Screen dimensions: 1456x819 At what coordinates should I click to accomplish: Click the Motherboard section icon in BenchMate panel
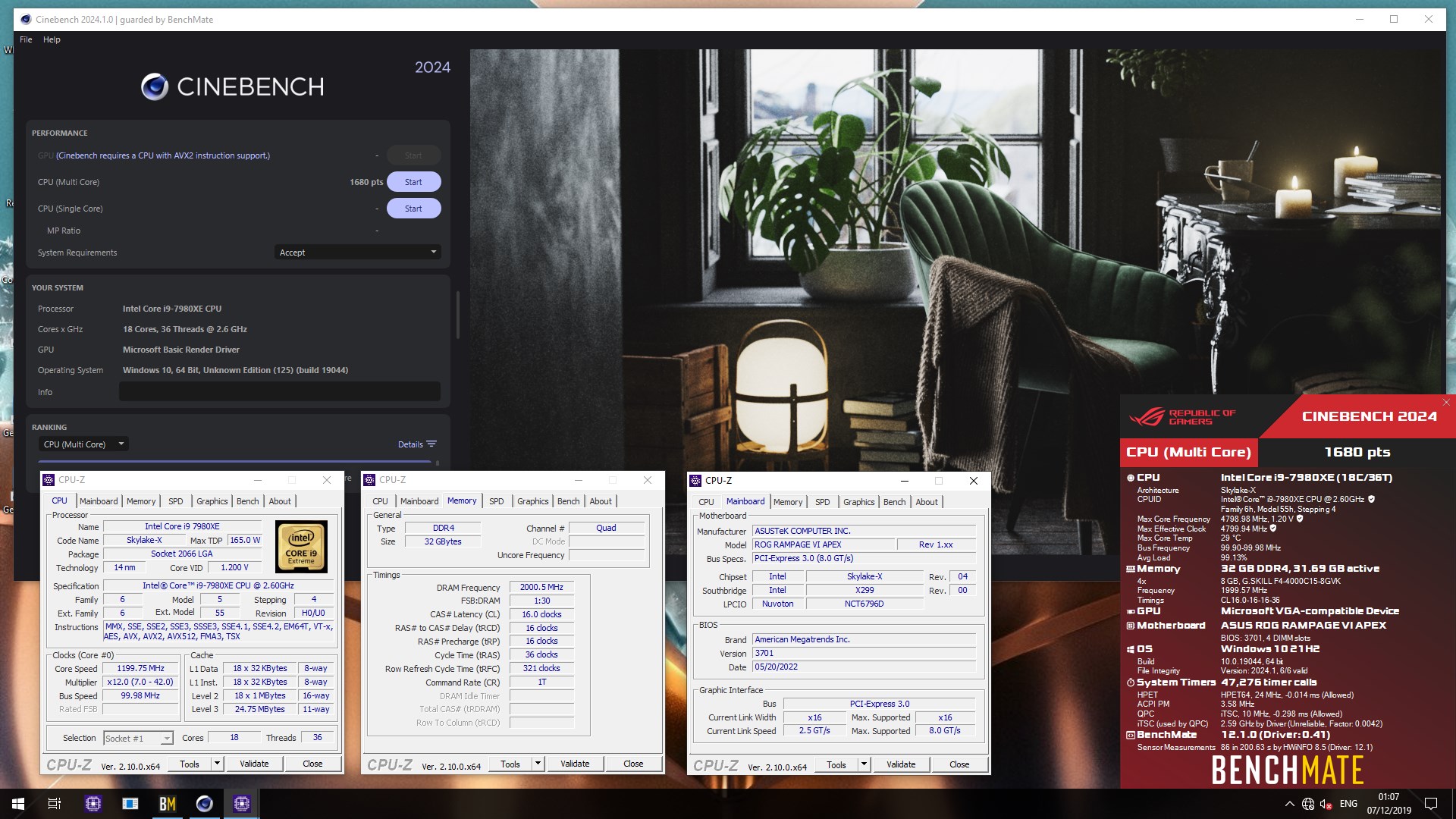click(x=1131, y=626)
